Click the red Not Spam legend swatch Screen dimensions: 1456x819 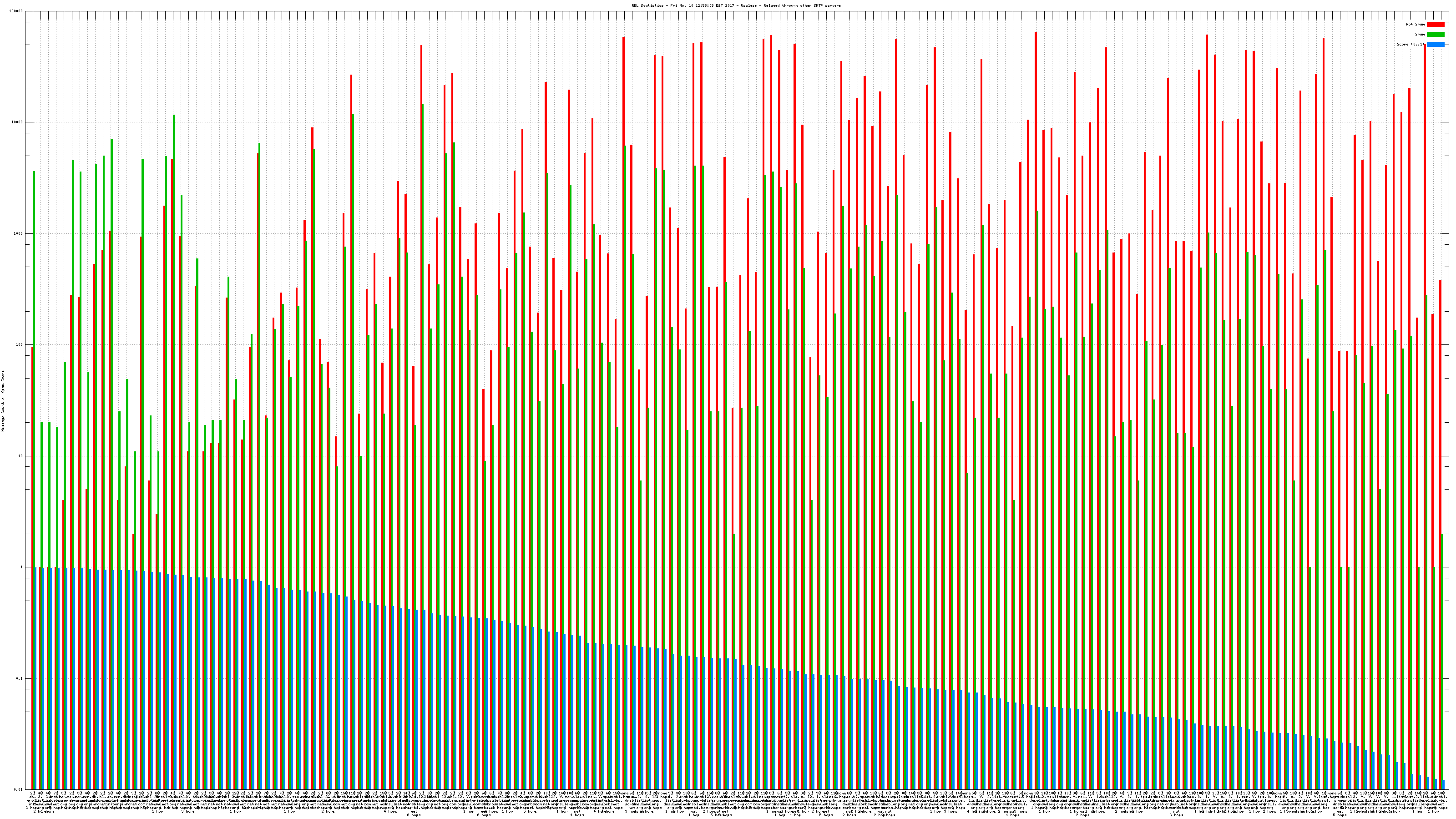click(1435, 24)
